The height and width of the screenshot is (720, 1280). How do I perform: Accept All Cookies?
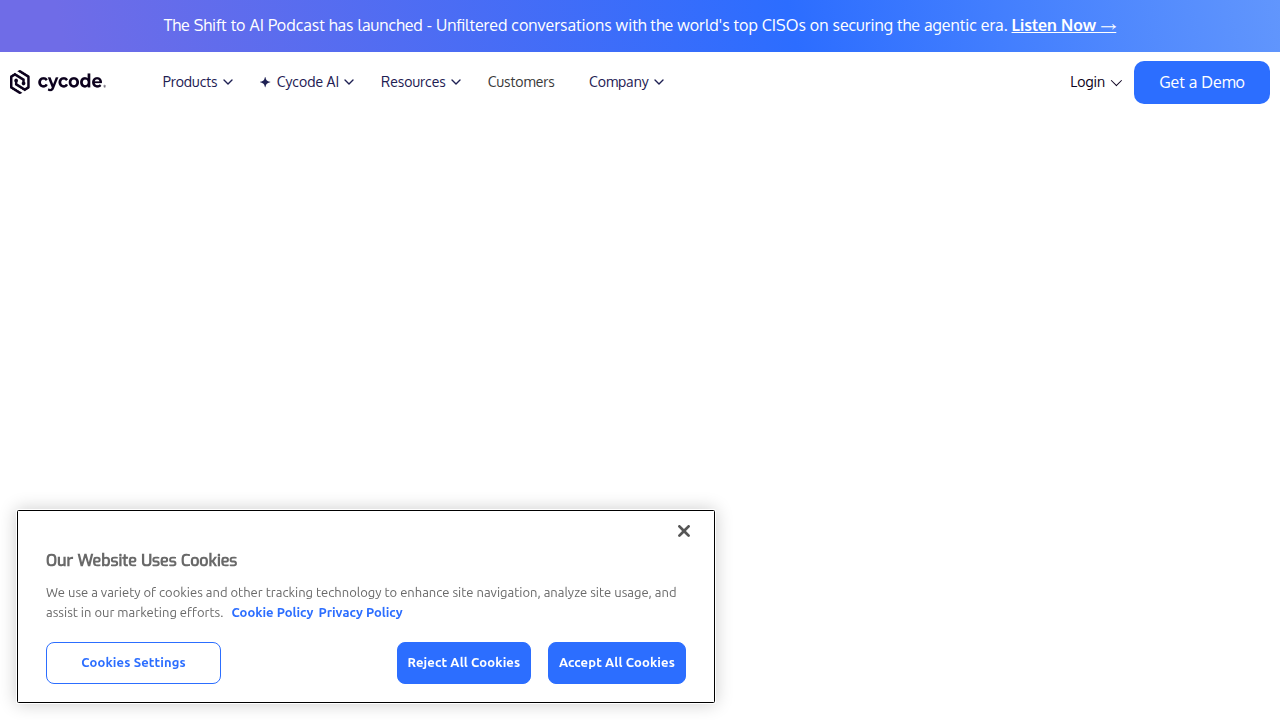tap(617, 663)
